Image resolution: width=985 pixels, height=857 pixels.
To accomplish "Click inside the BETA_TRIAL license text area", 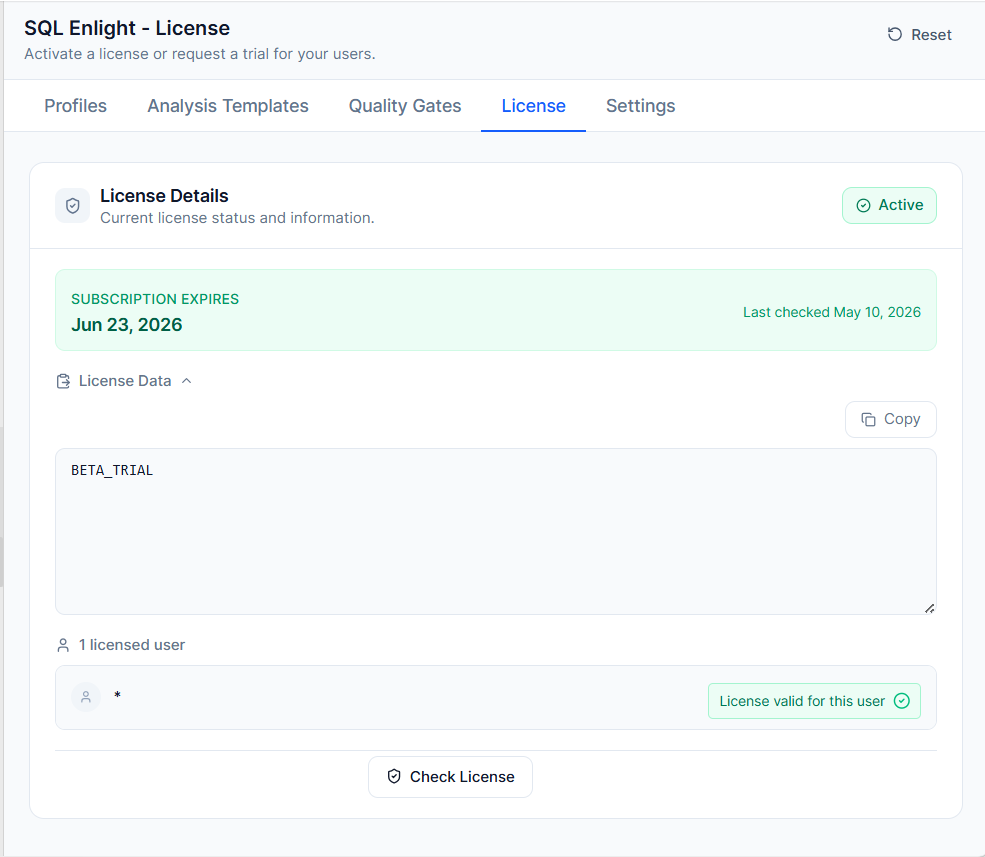I will pos(496,532).
